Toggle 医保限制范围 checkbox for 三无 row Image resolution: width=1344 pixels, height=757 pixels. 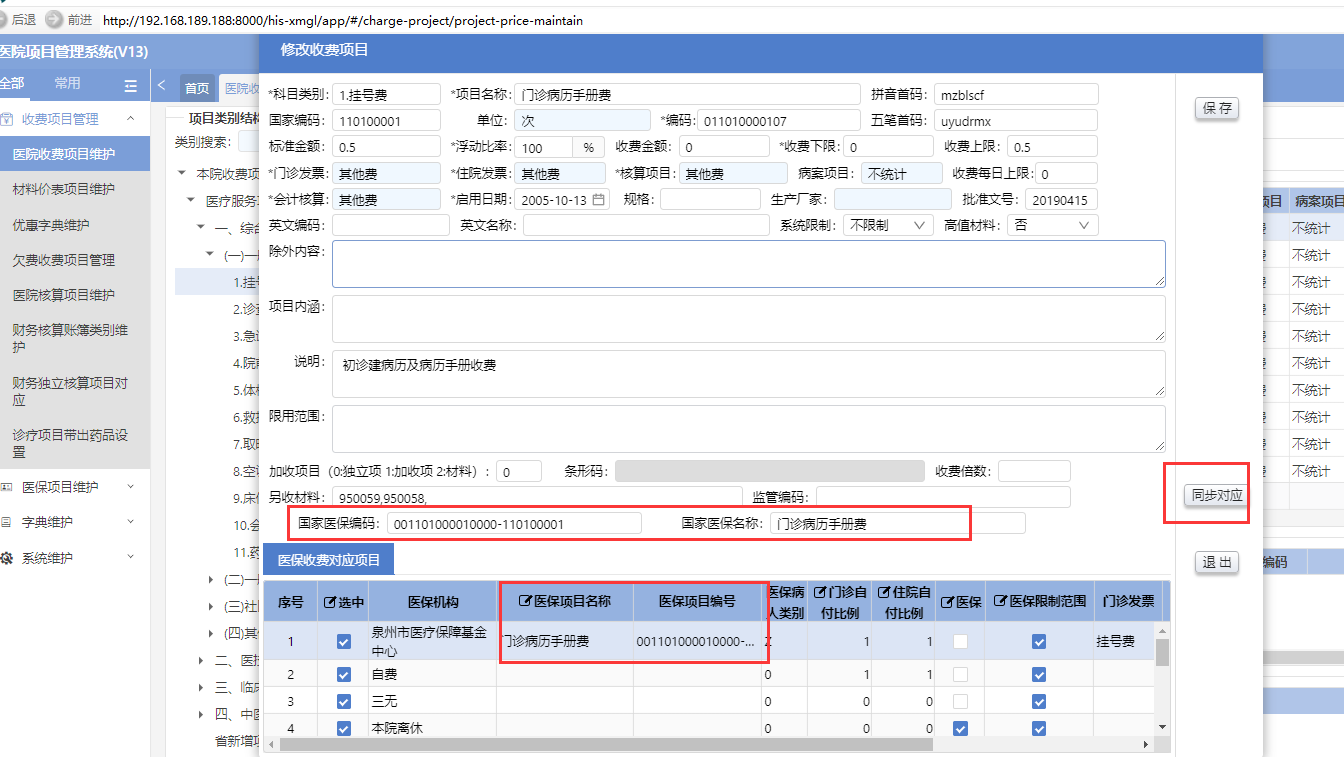(x=1039, y=702)
